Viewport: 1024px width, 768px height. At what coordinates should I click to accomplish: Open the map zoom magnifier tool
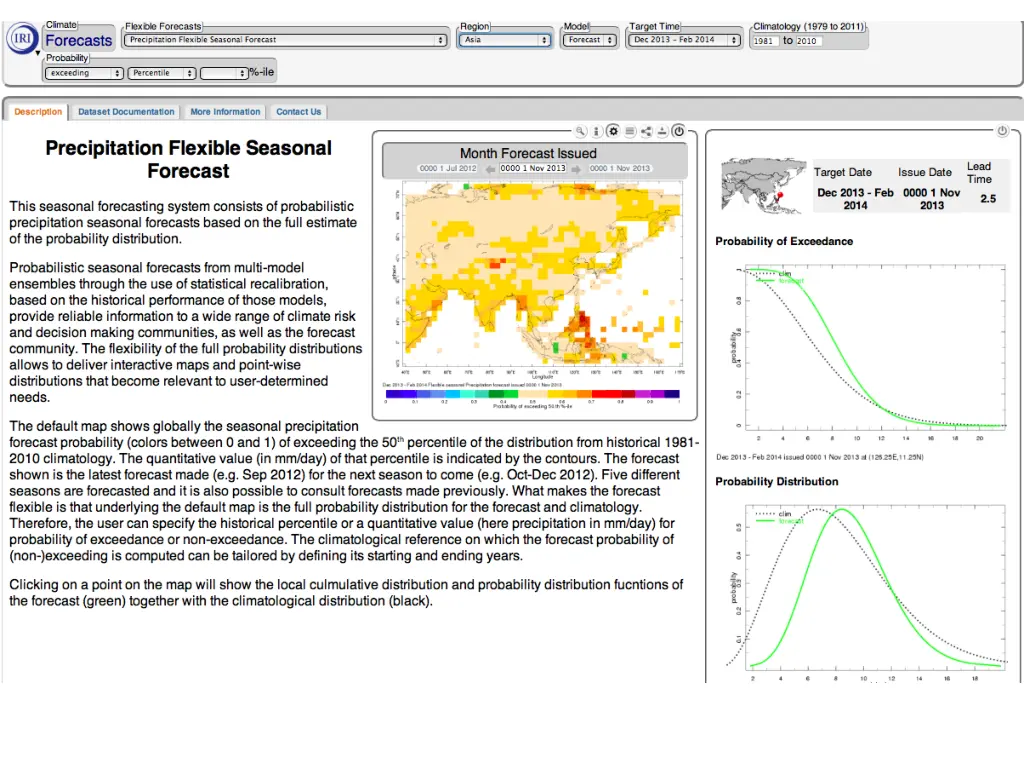pyautogui.click(x=581, y=131)
